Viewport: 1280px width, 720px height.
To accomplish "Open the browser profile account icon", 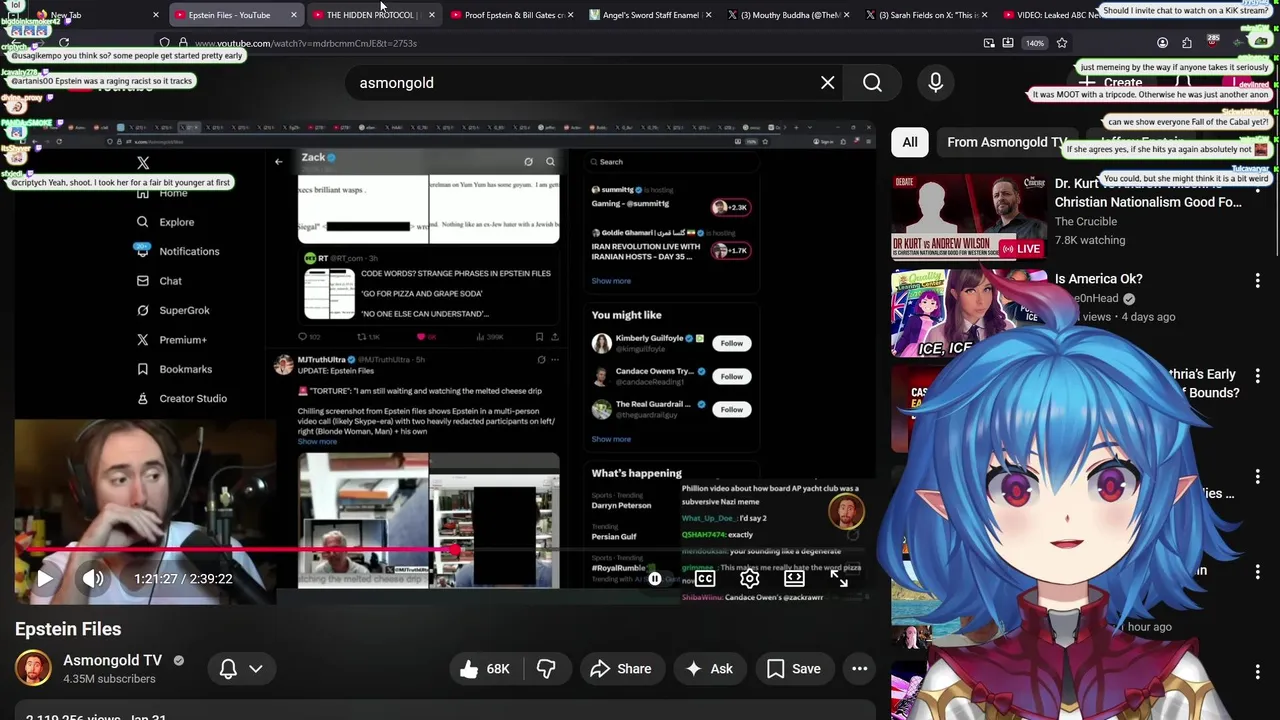I will [1162, 43].
